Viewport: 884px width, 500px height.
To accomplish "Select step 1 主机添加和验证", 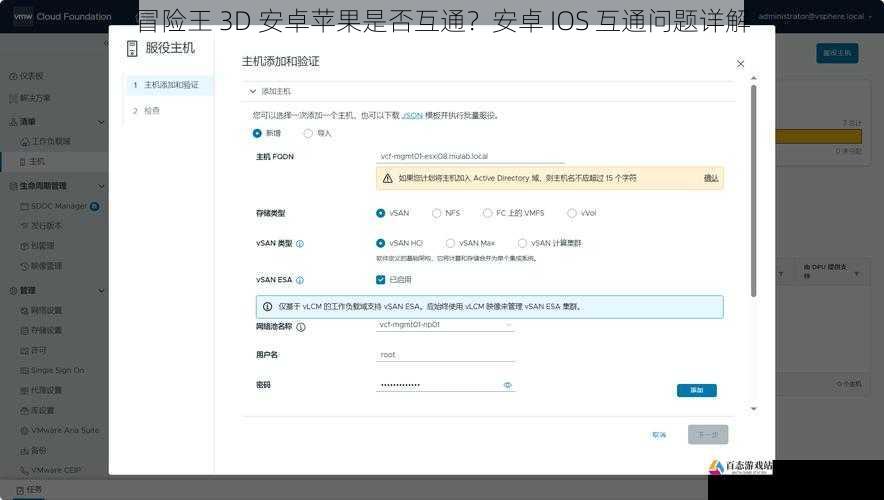I will click(169, 85).
